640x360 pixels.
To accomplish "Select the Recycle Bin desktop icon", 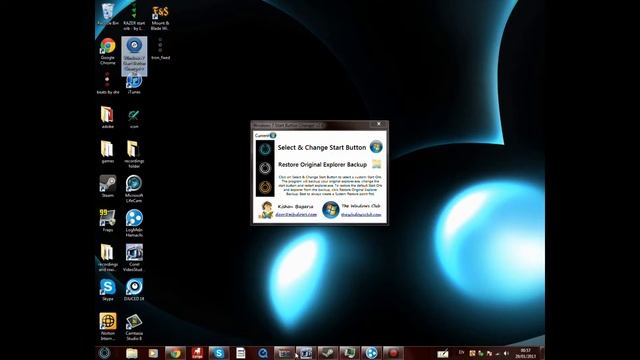I will point(108,15).
